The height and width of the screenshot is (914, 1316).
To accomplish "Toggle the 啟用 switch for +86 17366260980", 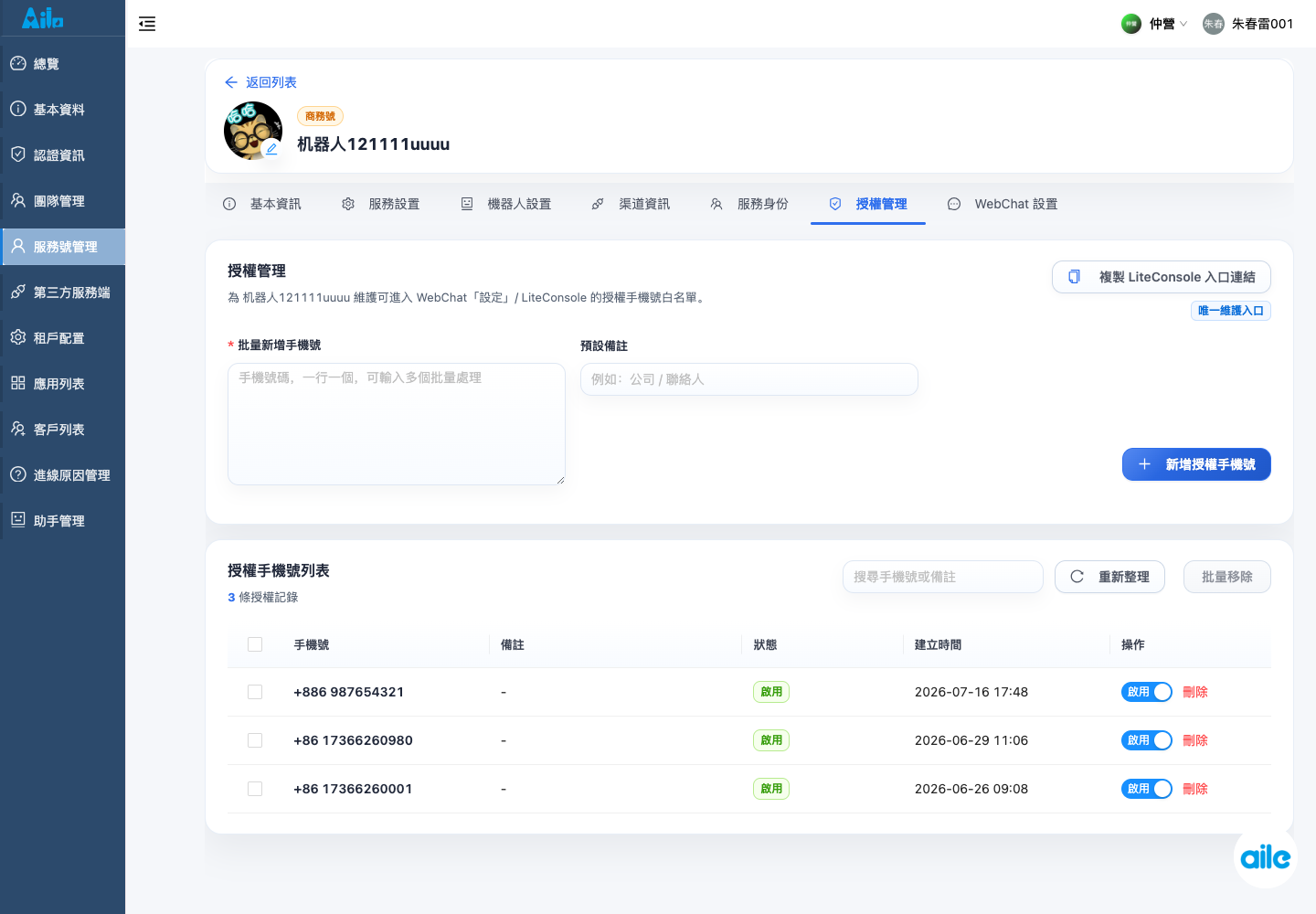I will click(1146, 740).
